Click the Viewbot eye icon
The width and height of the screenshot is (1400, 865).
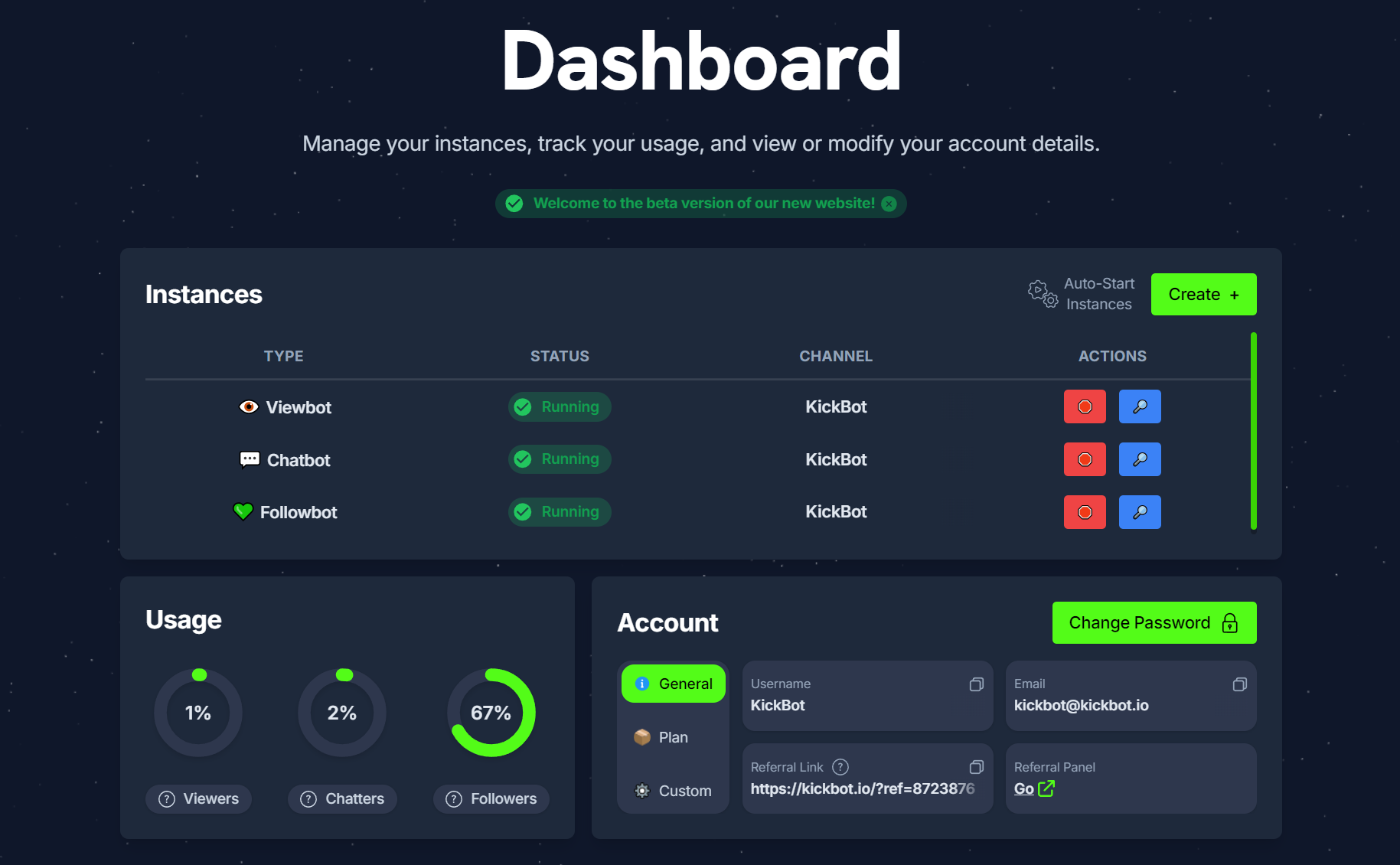pos(249,406)
